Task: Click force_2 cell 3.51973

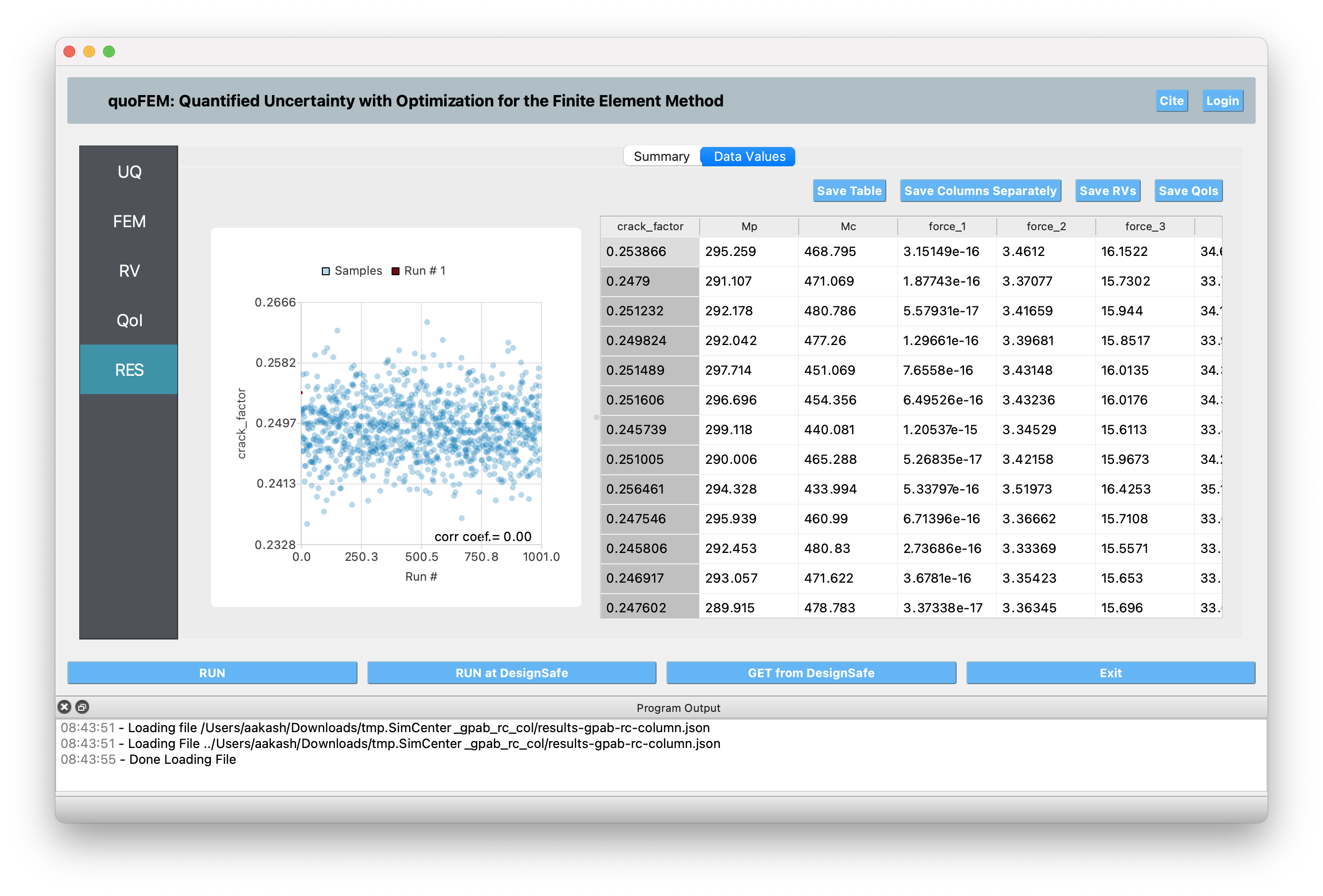Action: 1046,489
